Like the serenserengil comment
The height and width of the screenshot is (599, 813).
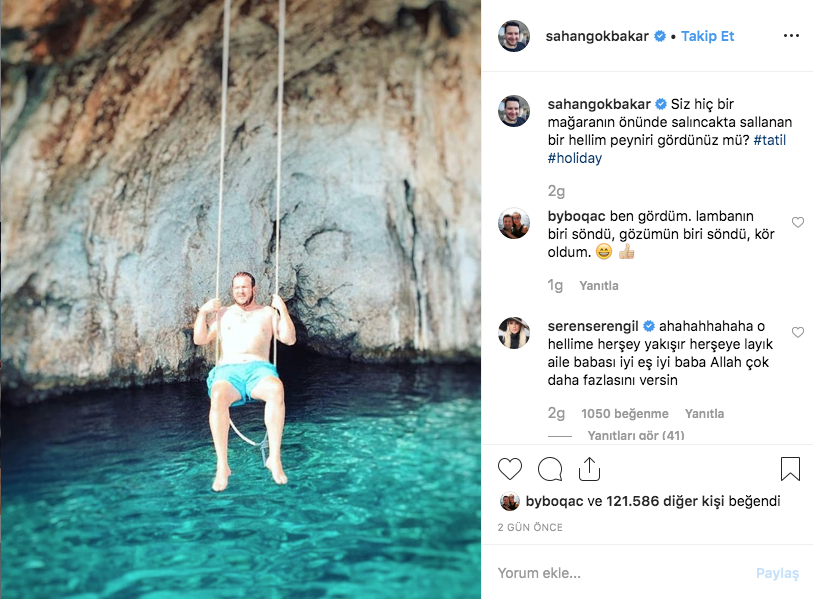point(798,333)
